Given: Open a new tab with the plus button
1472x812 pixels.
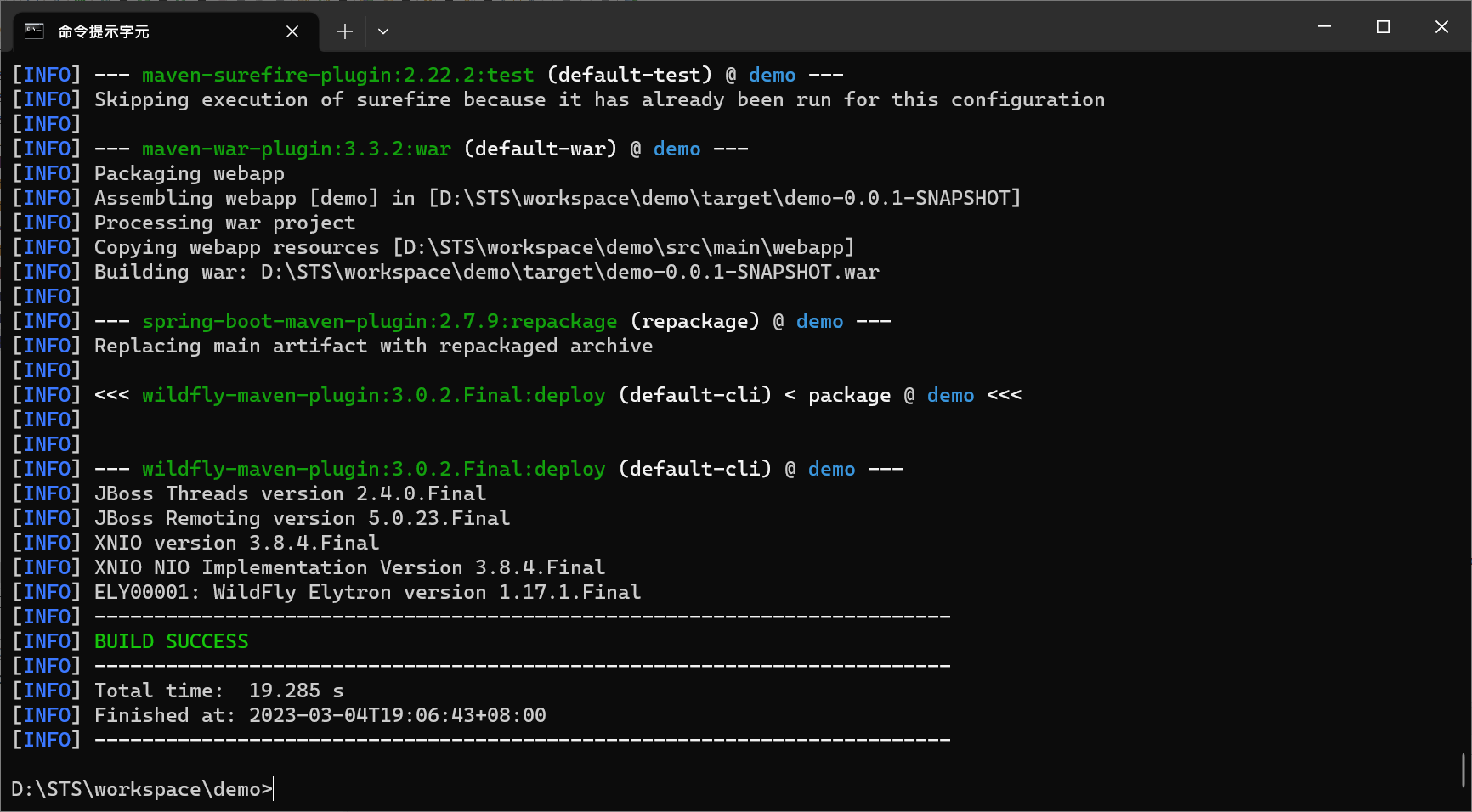Looking at the screenshot, I should pyautogui.click(x=344, y=31).
